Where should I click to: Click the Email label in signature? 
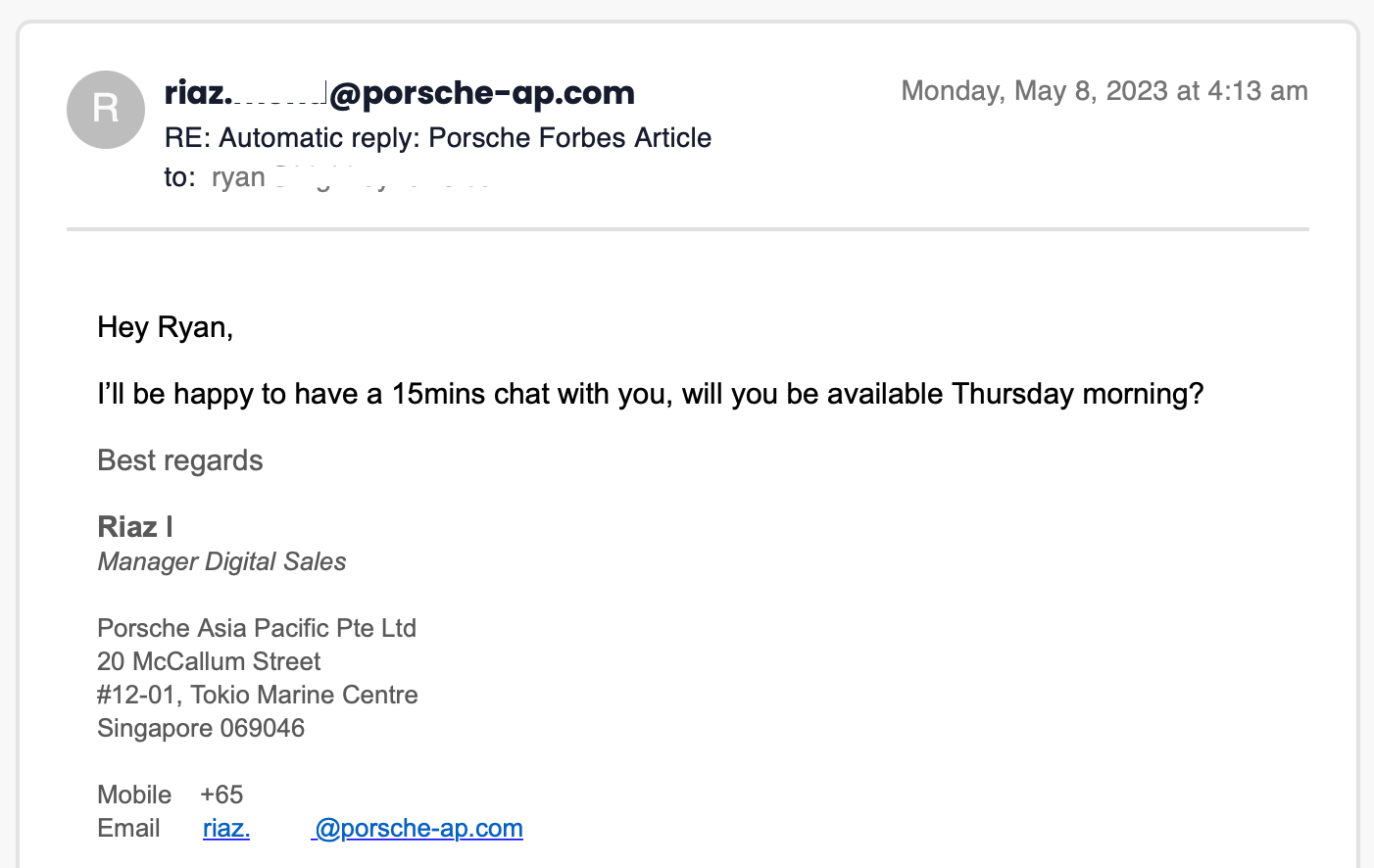pos(128,829)
